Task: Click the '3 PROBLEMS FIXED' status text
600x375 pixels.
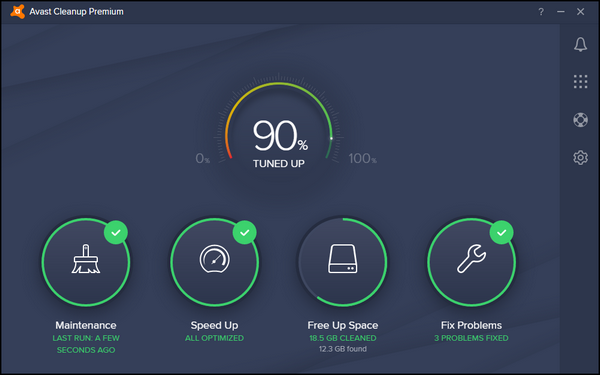Action: click(x=471, y=338)
